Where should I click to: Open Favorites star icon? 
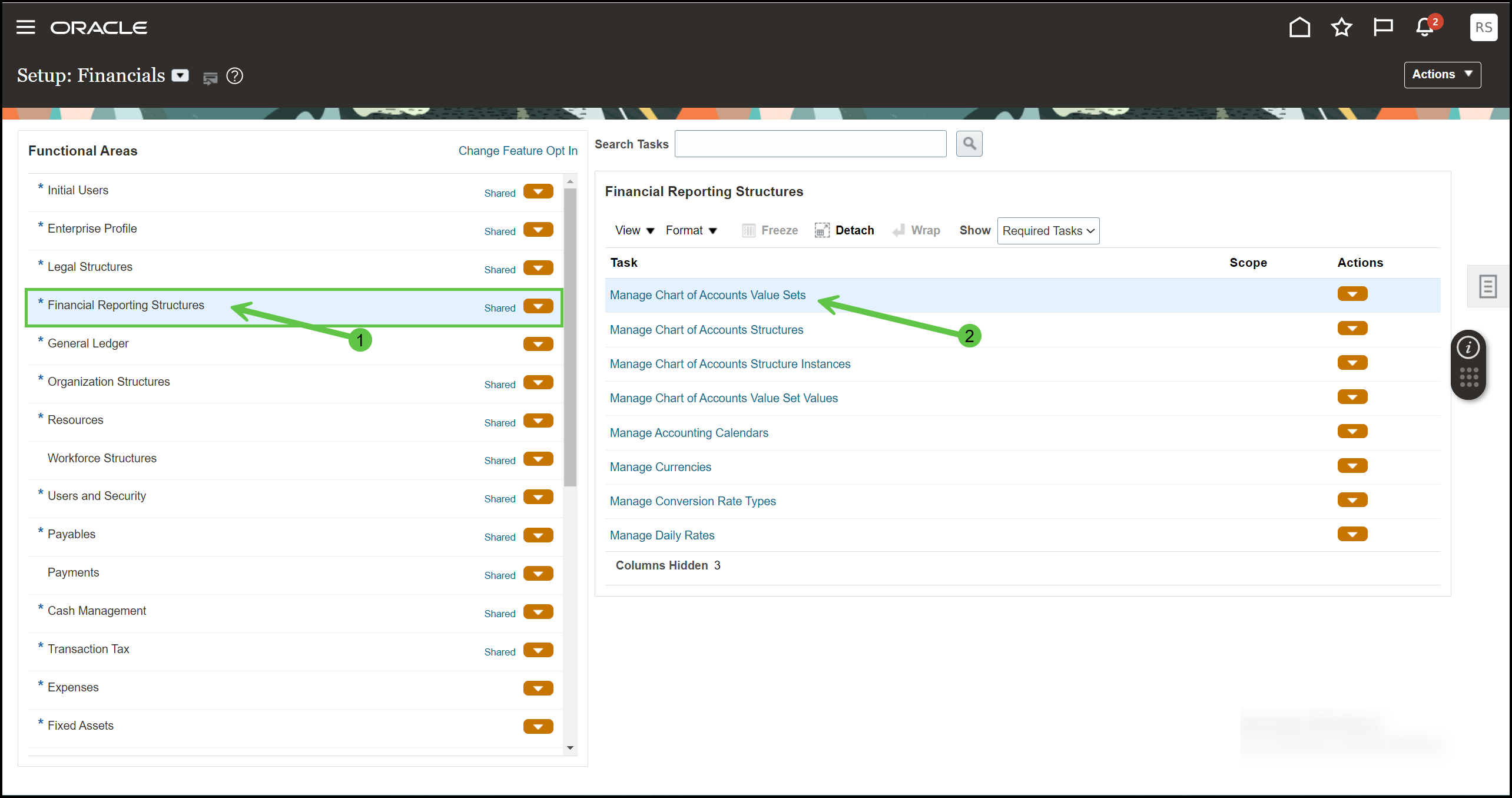[1341, 27]
